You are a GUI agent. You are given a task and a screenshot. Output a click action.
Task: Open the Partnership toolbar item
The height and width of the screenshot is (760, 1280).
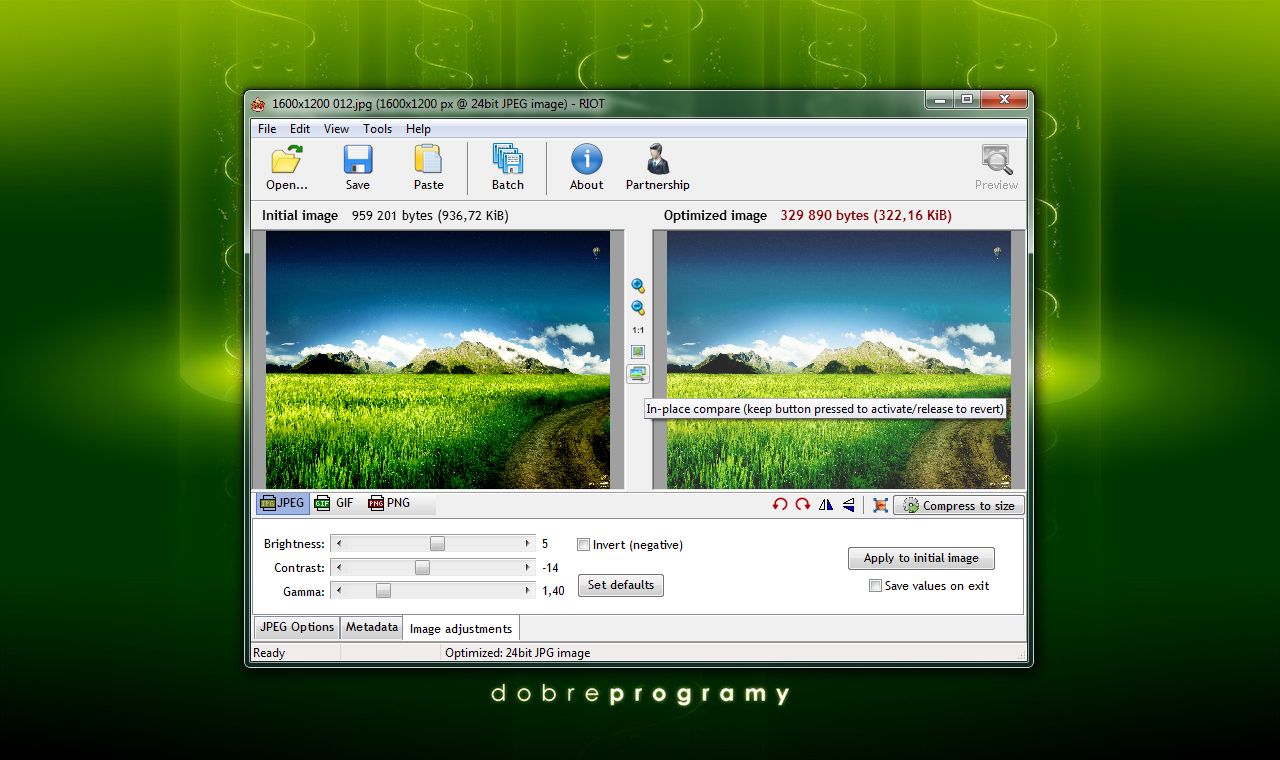tap(658, 167)
